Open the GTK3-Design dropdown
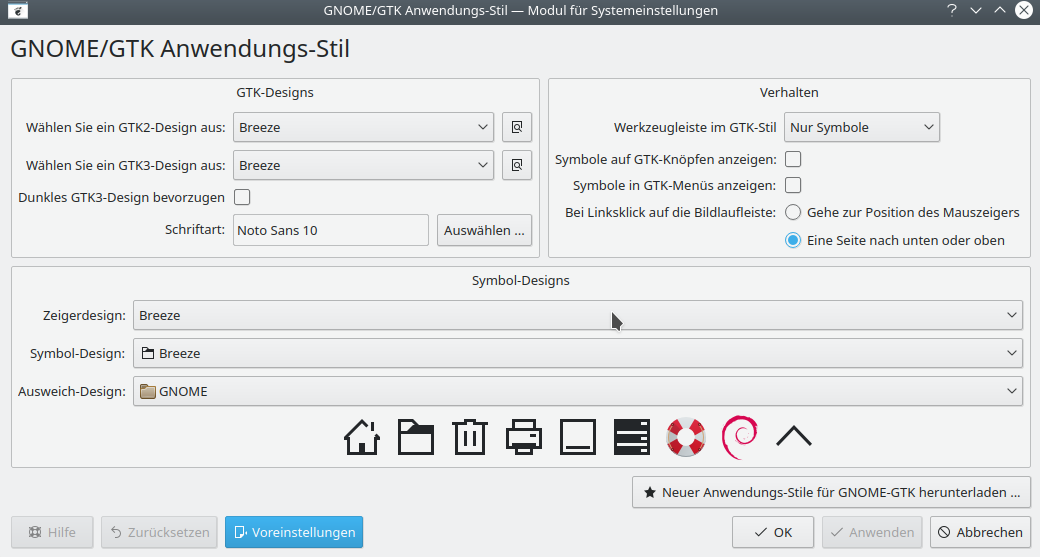 [363, 165]
